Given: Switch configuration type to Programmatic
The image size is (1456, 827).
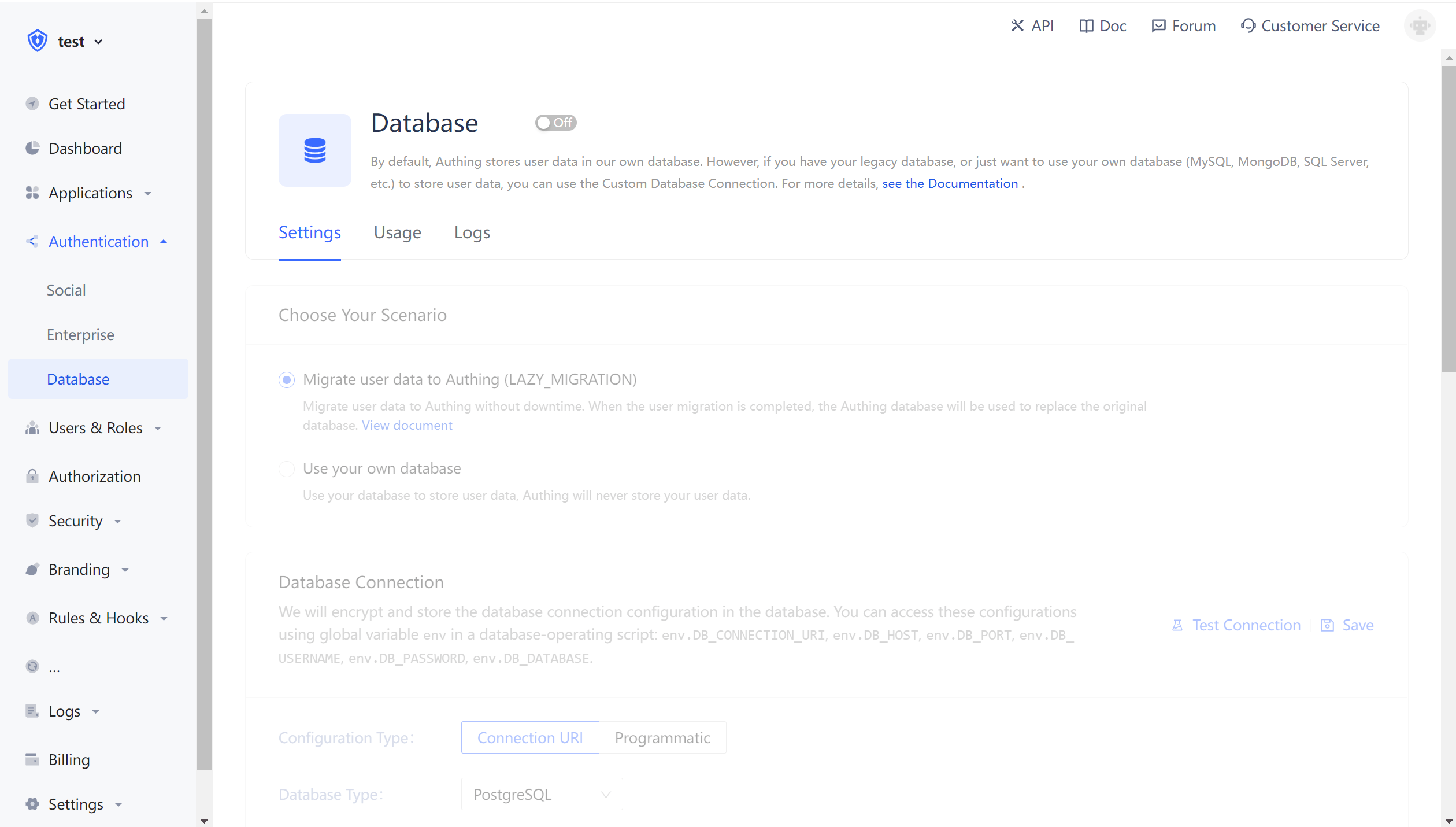Looking at the screenshot, I should tap(662, 737).
